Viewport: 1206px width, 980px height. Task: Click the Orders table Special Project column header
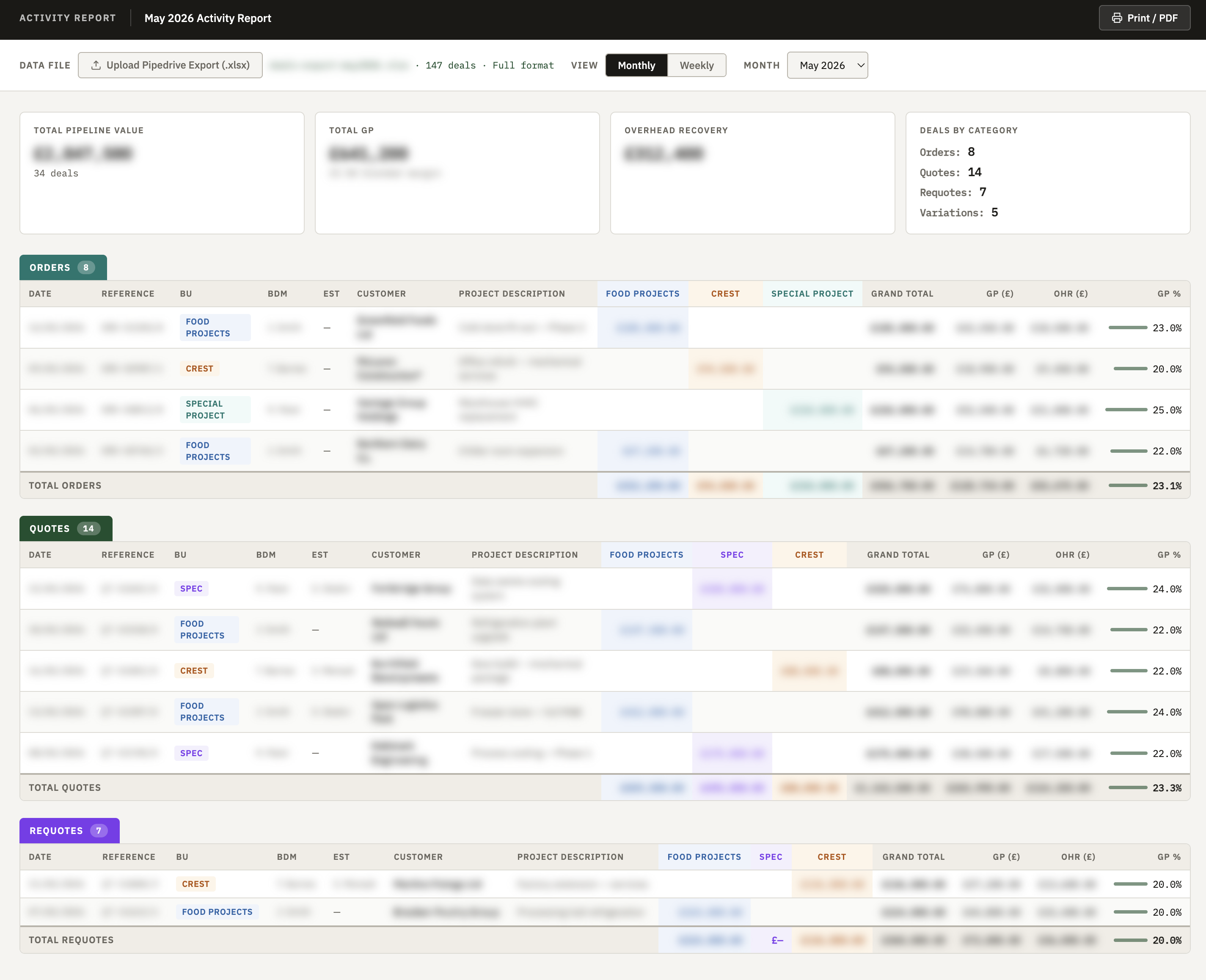click(x=812, y=294)
